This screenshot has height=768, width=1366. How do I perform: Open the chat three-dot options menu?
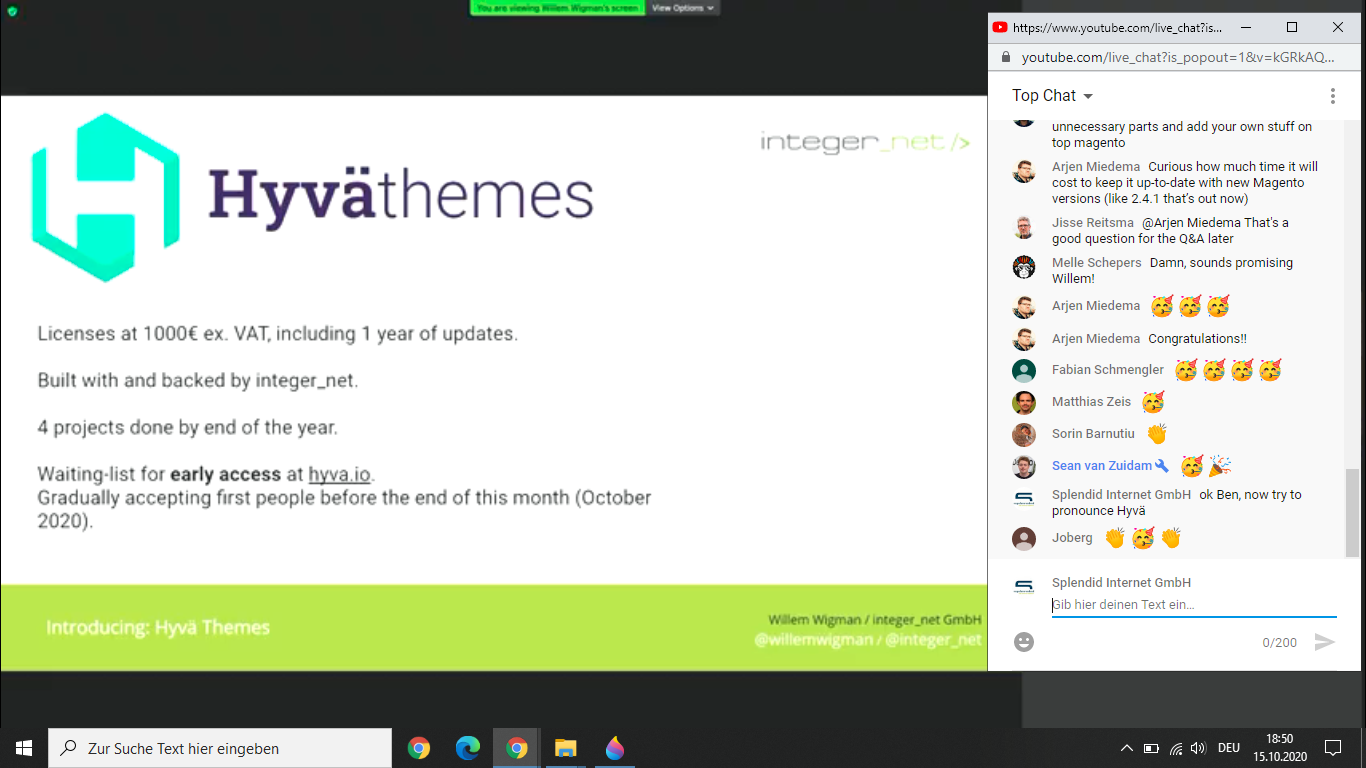click(x=1332, y=96)
